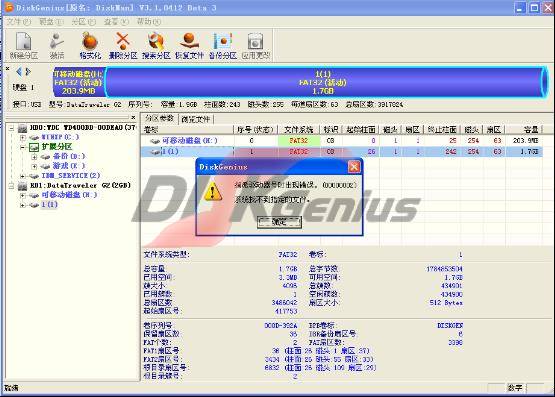Click the Recover Files (恢复文件) icon
Image resolution: width=555 pixels, height=397 pixels.
click(x=189, y=45)
